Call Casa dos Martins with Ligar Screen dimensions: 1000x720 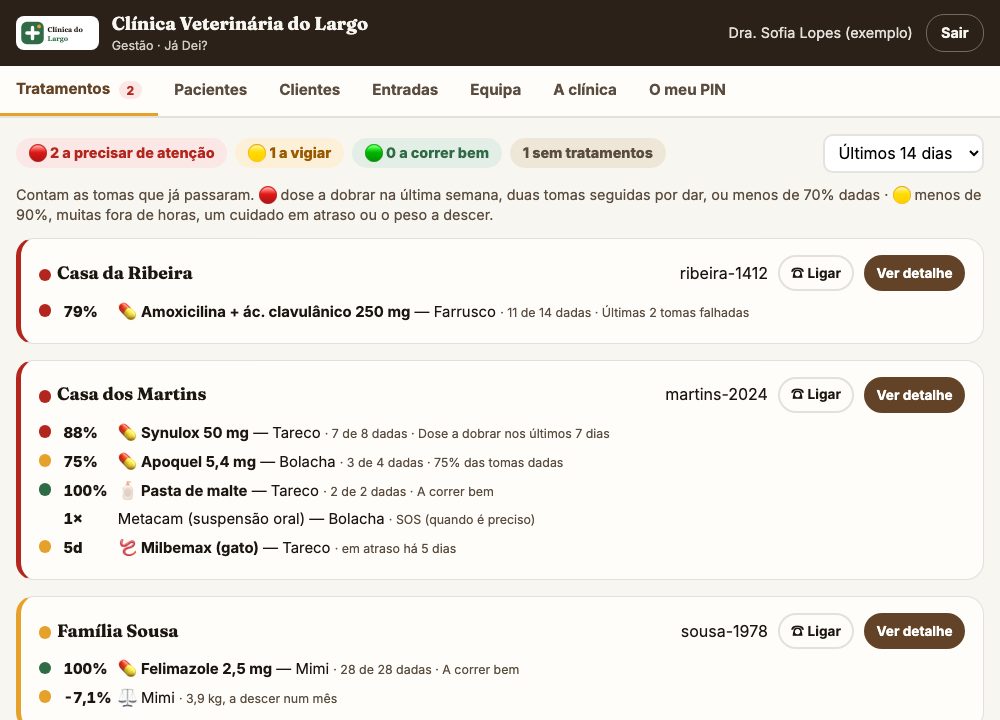tap(816, 395)
